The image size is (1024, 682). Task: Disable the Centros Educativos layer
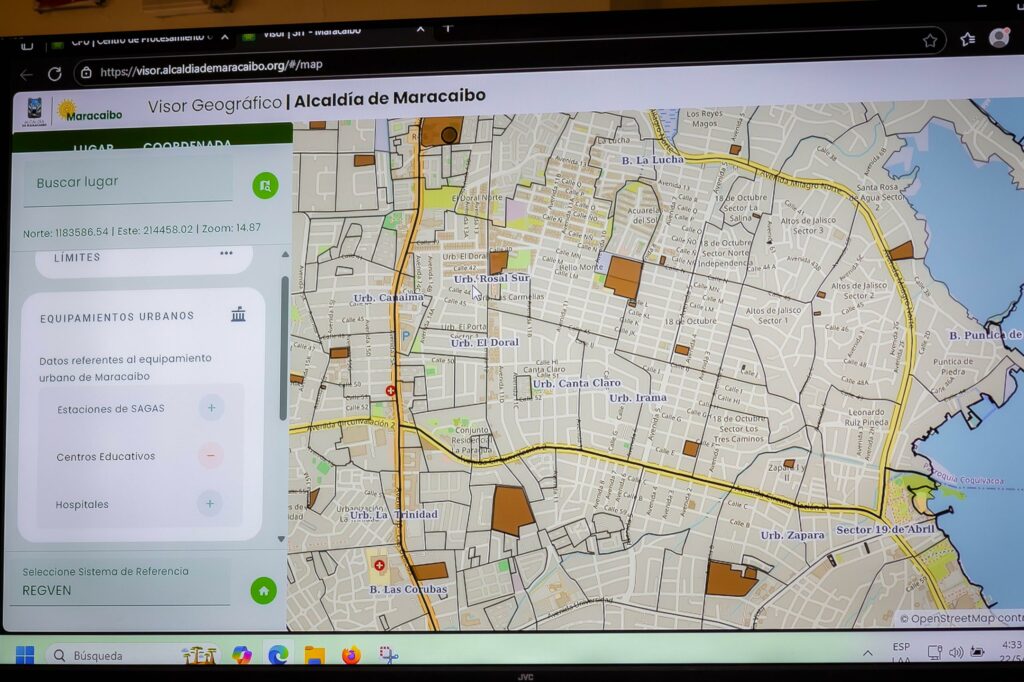point(210,456)
